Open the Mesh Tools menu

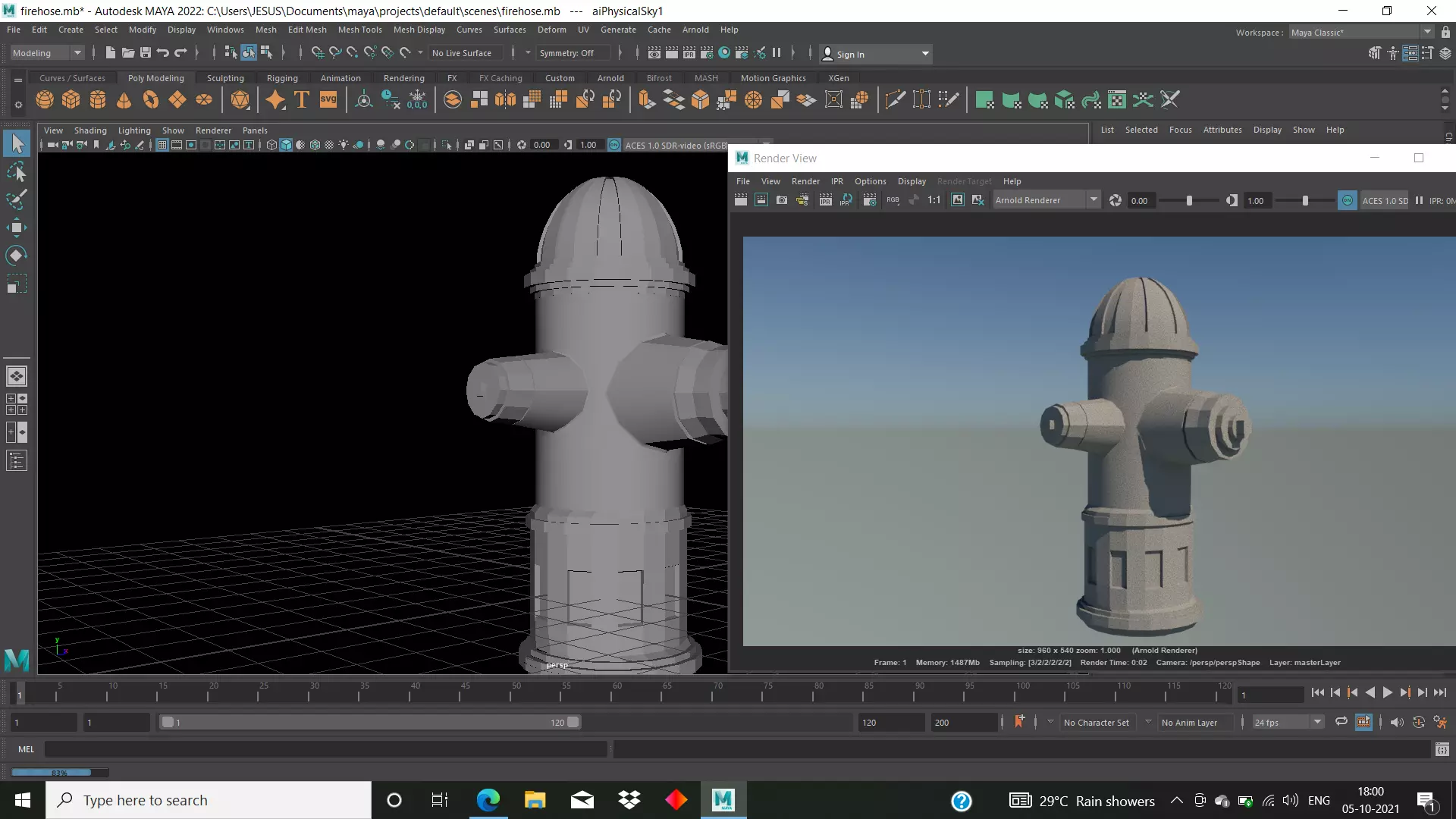pos(359,30)
